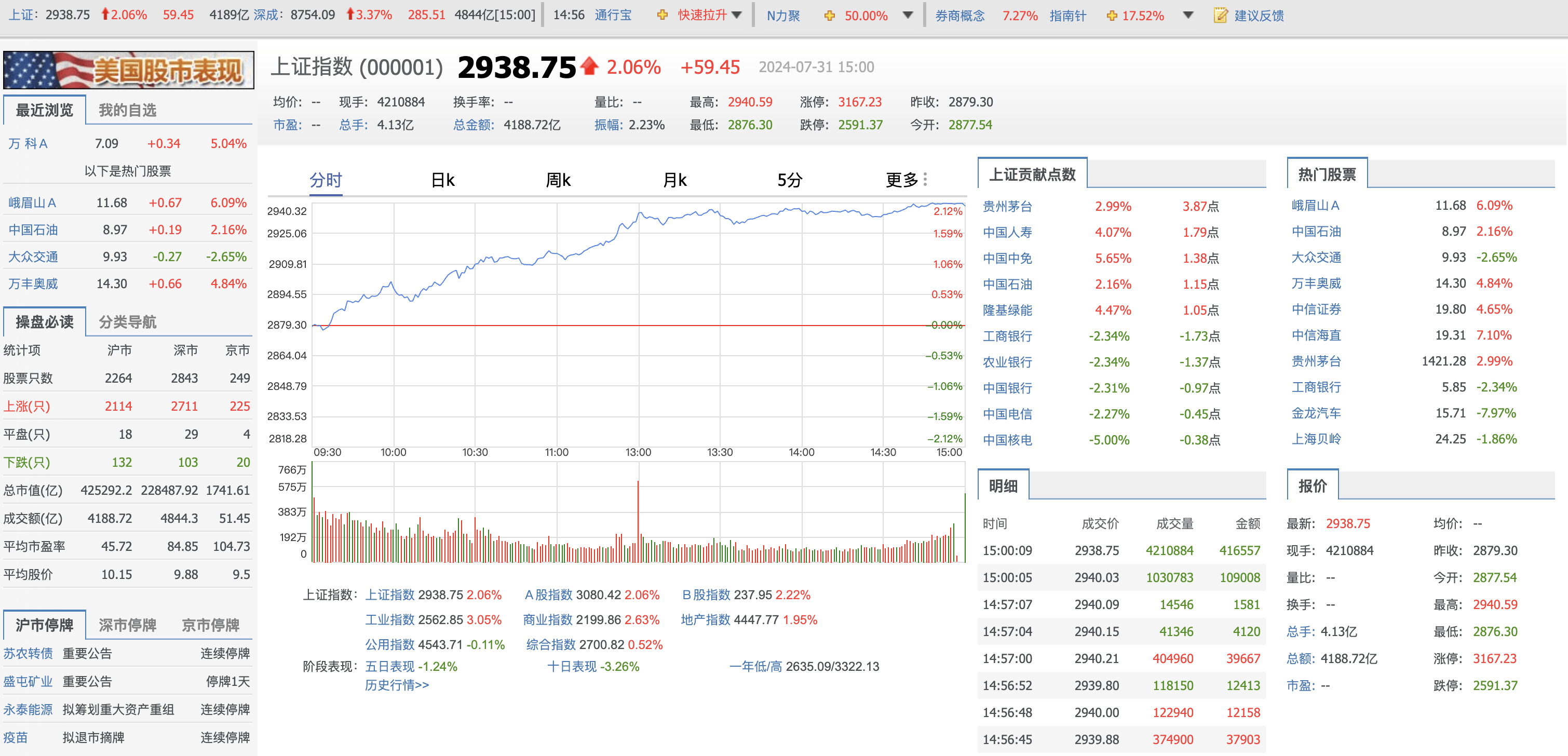Image resolution: width=1568 pixels, height=756 pixels.
Task: Open the 指南针 link
Action: click(x=1067, y=16)
